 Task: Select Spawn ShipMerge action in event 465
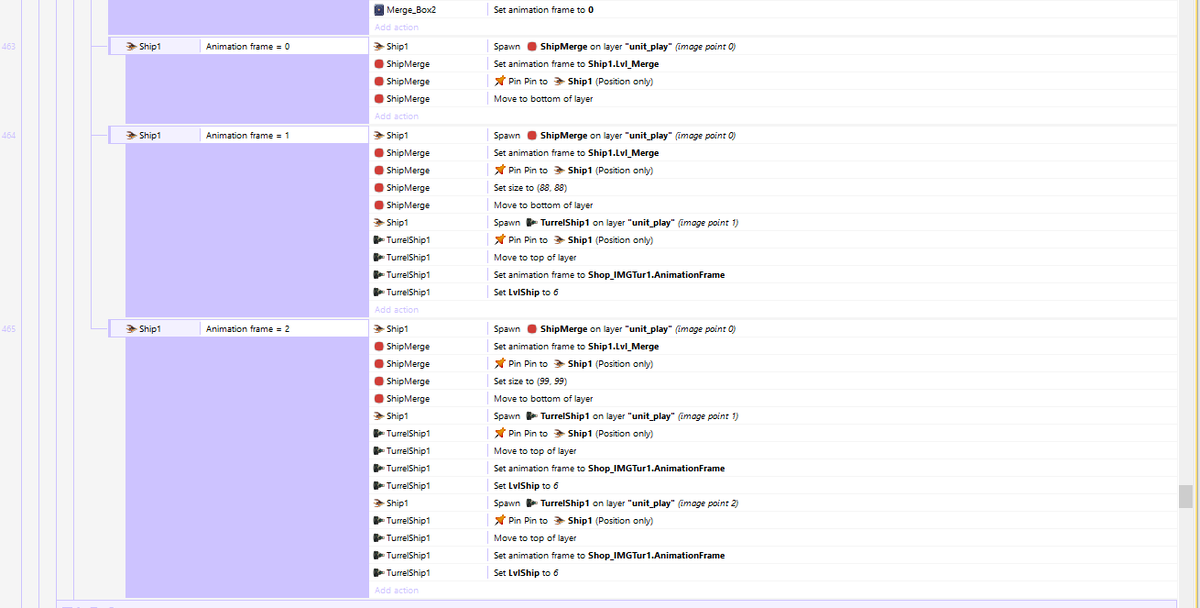[x=615, y=329]
